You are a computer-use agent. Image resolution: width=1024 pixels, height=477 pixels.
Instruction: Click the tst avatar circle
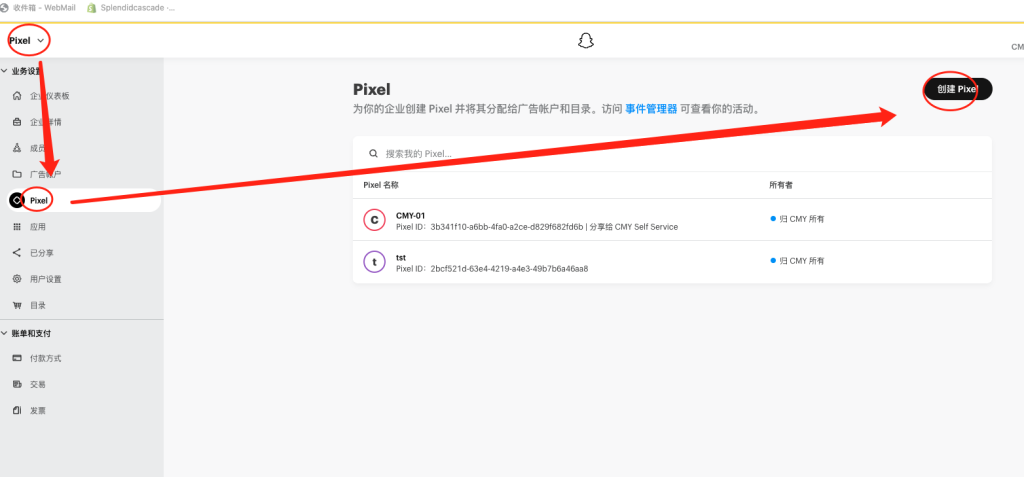click(374, 262)
